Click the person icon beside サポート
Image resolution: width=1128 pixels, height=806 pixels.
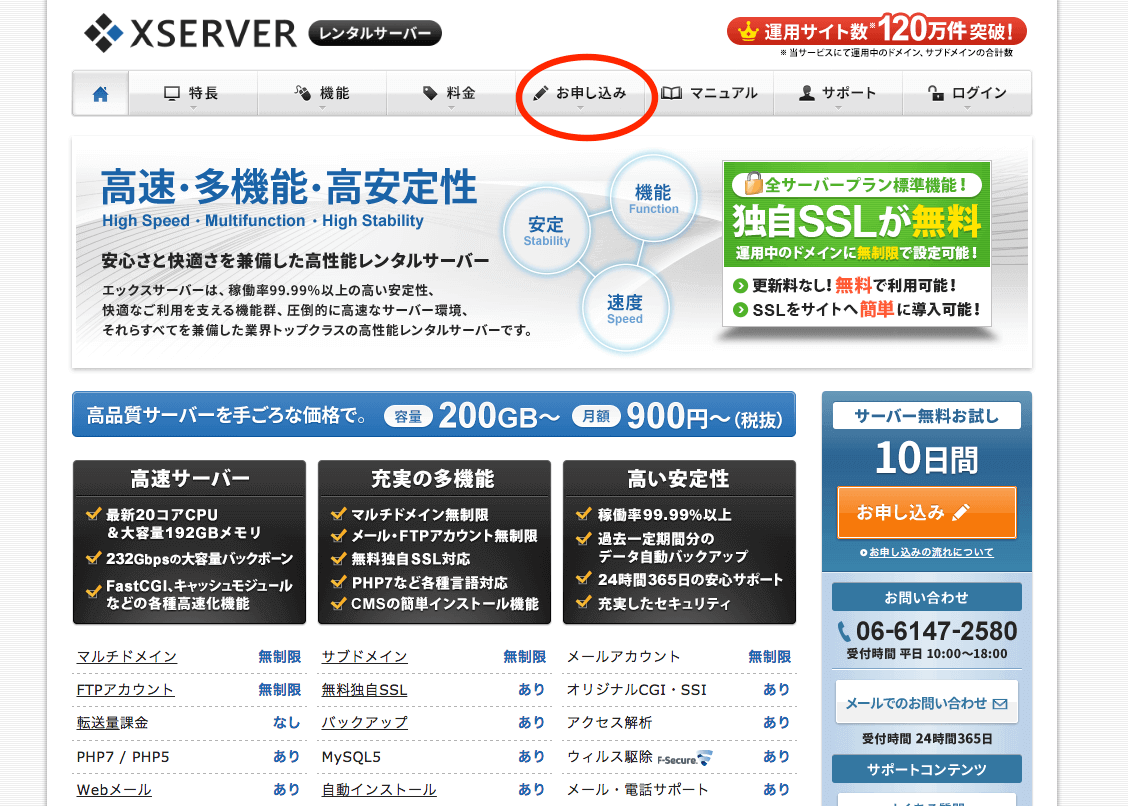coord(806,93)
